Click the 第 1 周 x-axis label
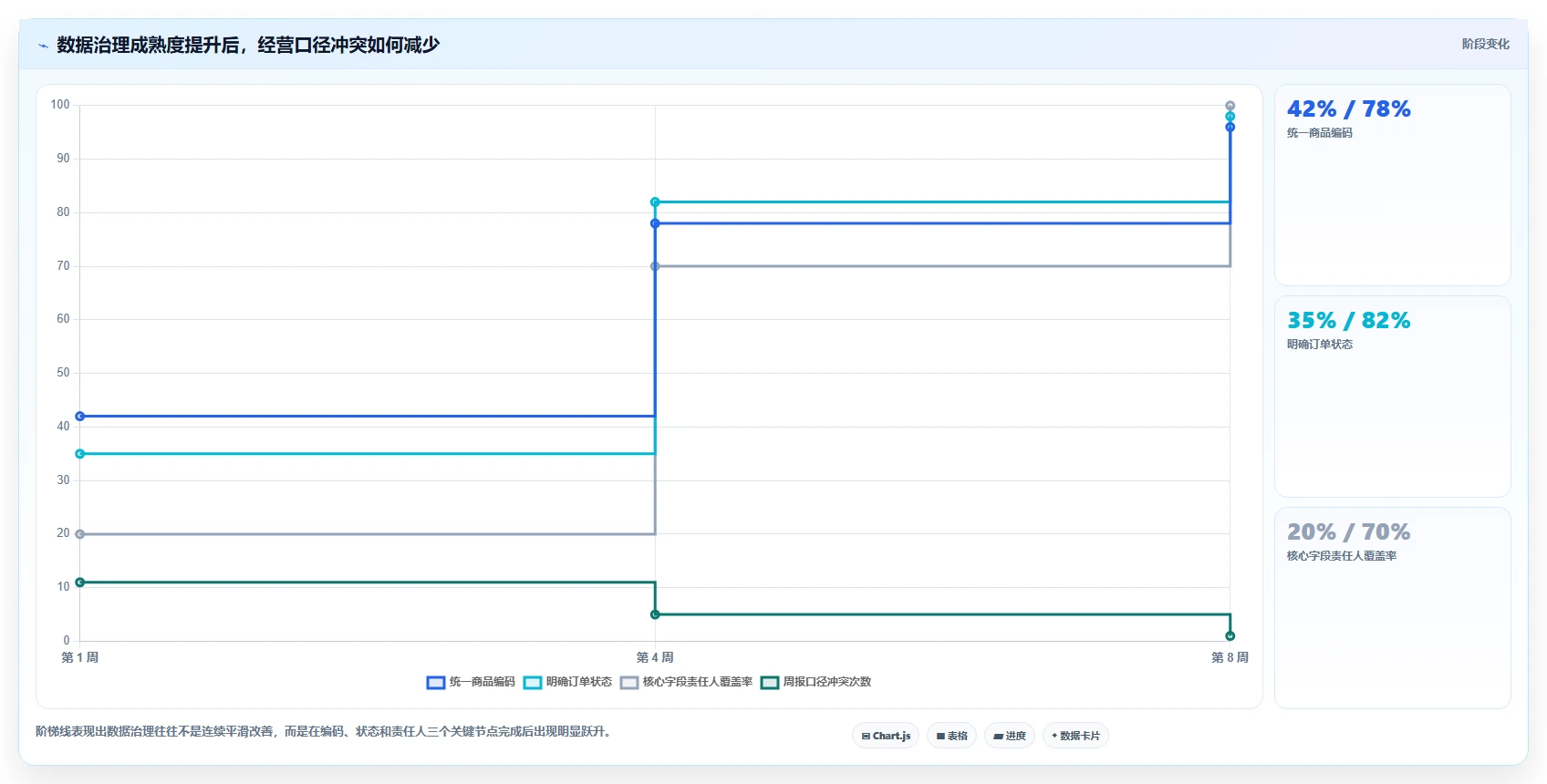This screenshot has height=784, width=1547. pyautogui.click(x=80, y=657)
